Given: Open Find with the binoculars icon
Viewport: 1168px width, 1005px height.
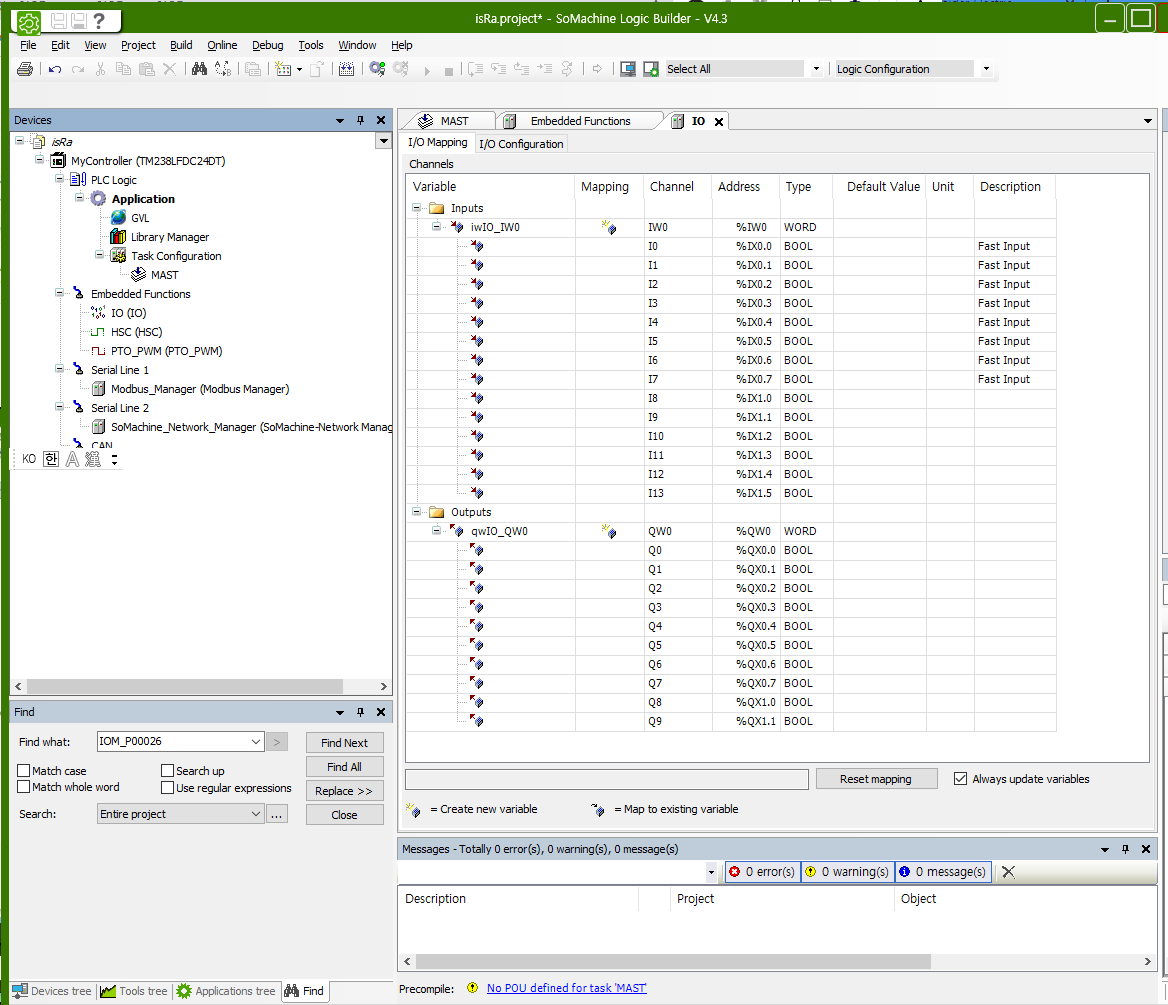Looking at the screenshot, I should 199,69.
